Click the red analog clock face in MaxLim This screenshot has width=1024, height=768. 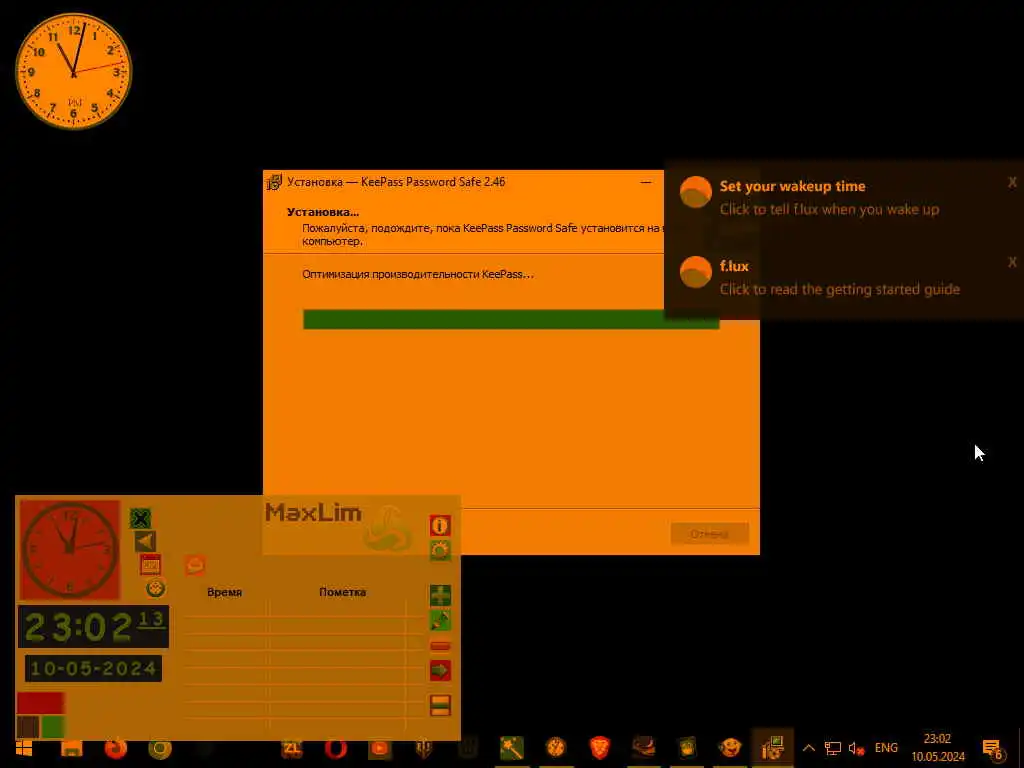coord(69,550)
